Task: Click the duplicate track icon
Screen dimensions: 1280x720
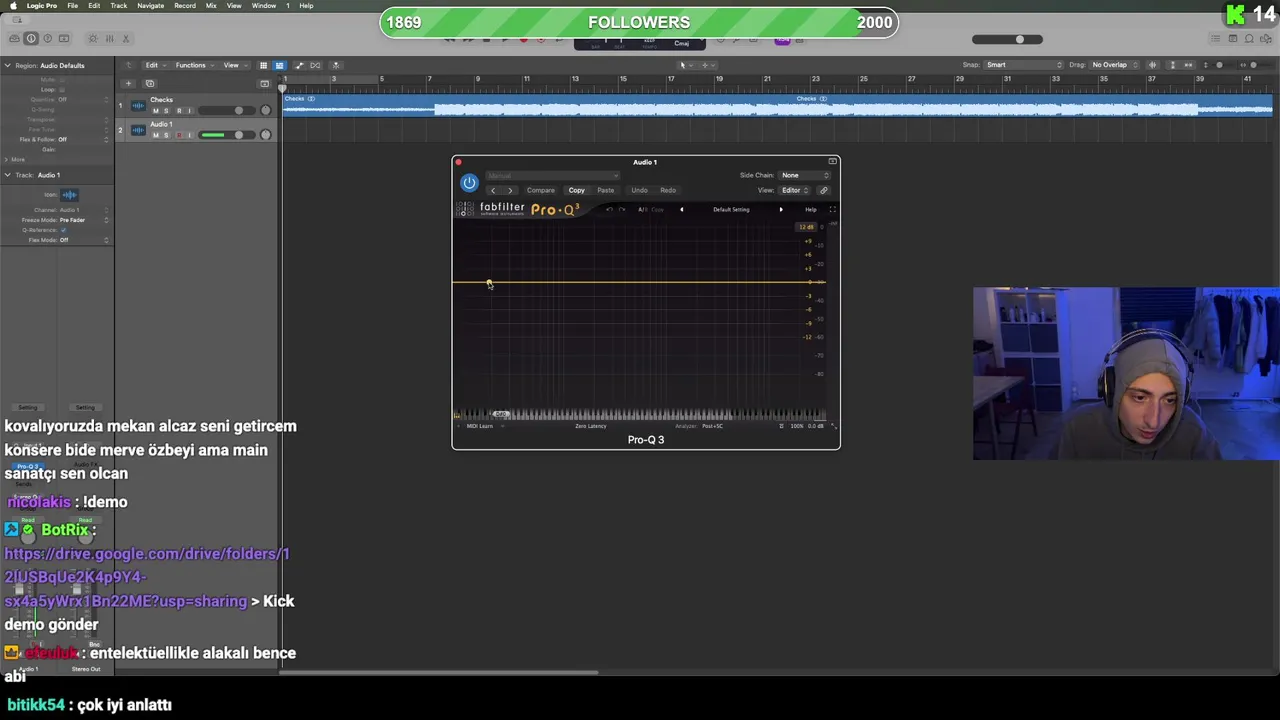Action: 150,83
